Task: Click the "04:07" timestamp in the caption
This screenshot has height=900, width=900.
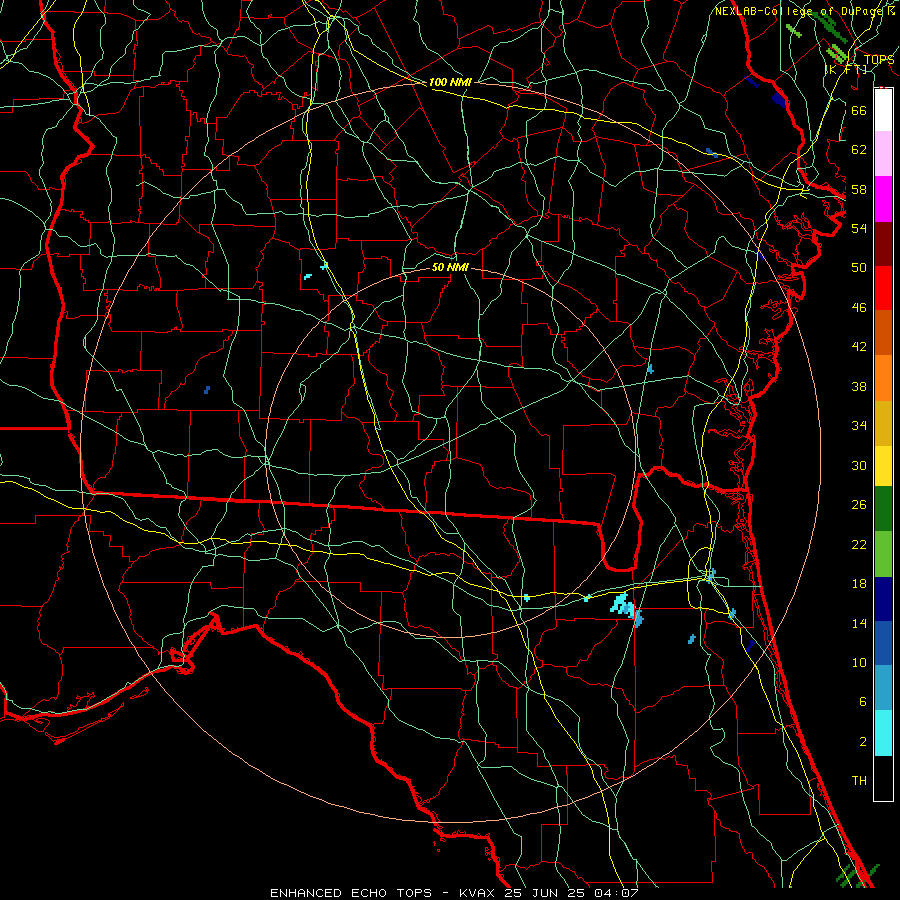Action: click(x=618, y=893)
